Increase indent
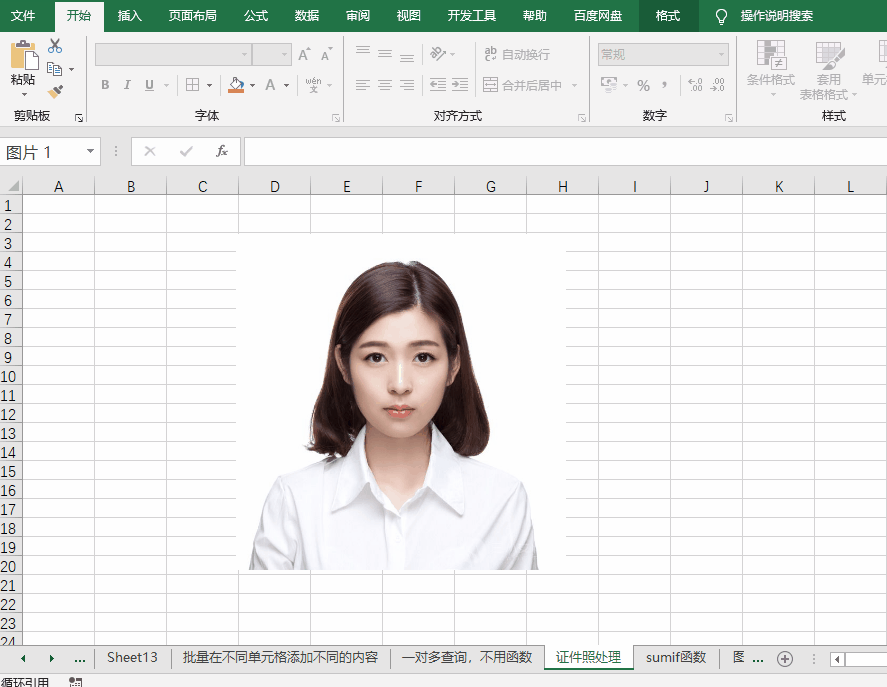The width and height of the screenshot is (887, 687). coord(460,85)
